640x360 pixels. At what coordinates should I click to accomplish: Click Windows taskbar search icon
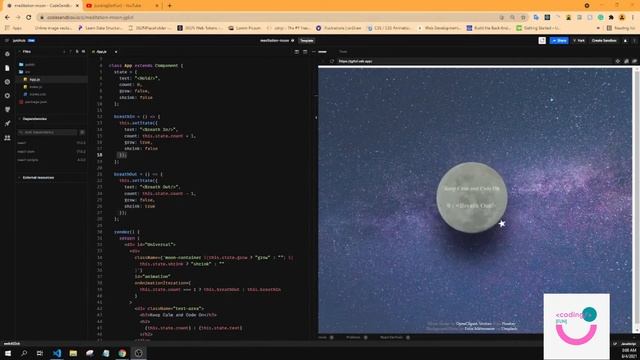tap(24, 353)
